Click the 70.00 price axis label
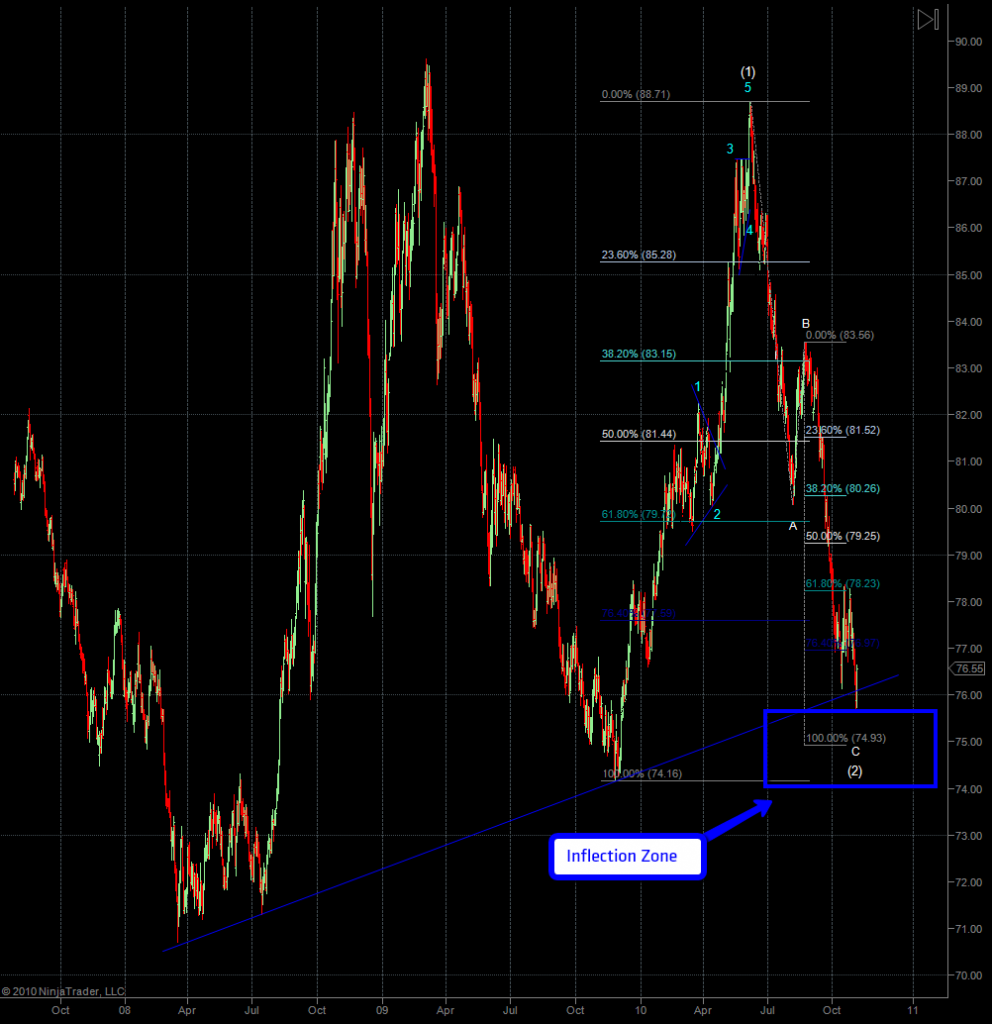 point(966,975)
